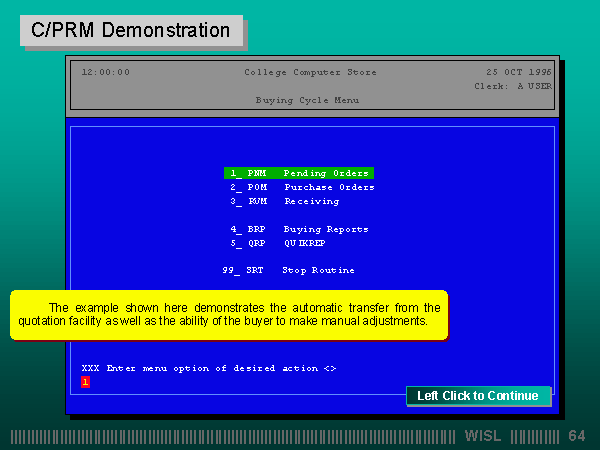Click the C/PRM Demonstration title banner
This screenshot has width=600, height=450.
coord(131,30)
